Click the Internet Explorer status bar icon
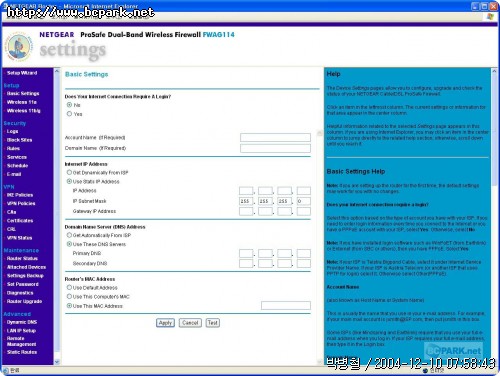 (6, 370)
